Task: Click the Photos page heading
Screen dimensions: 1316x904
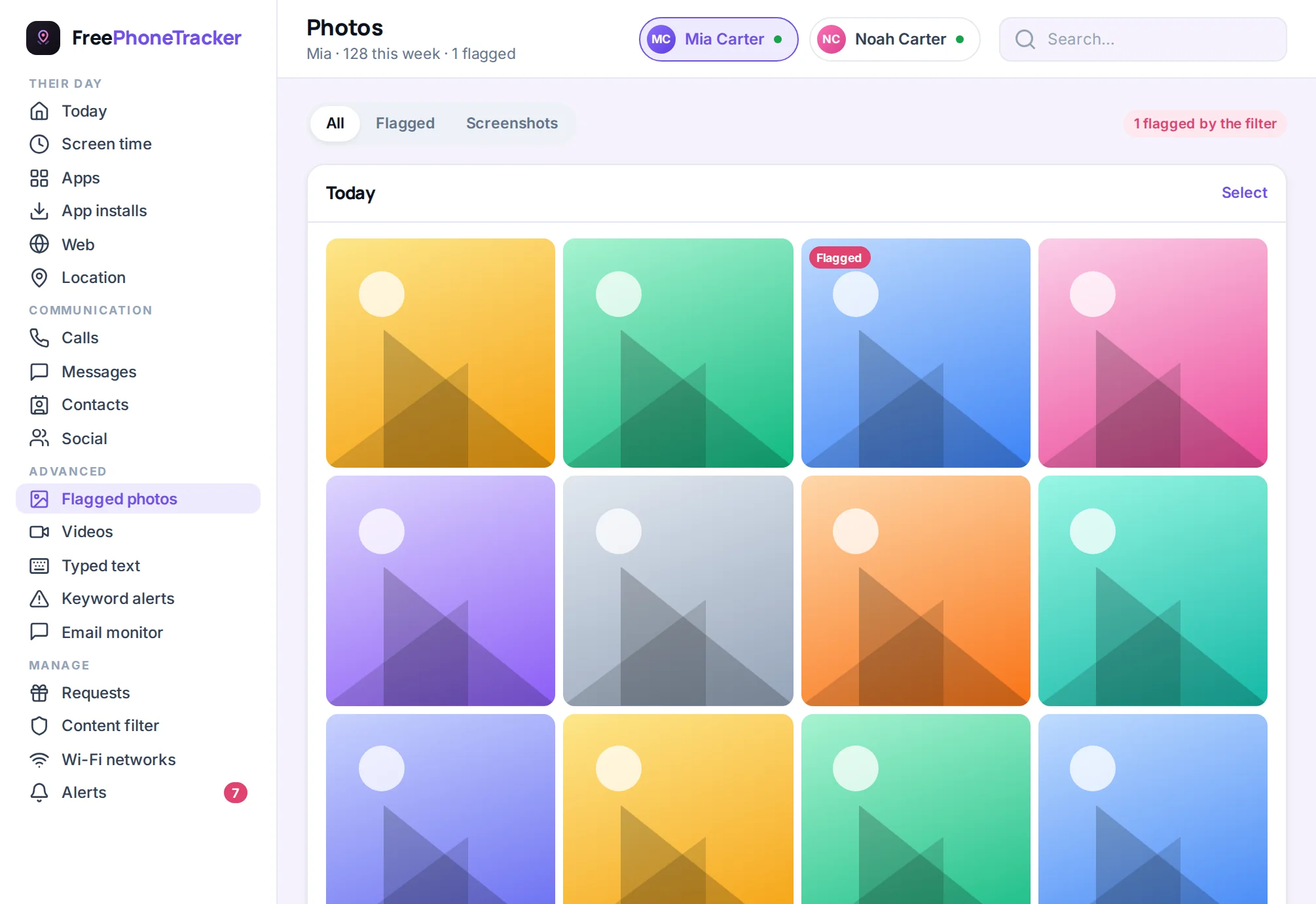Action: [x=344, y=28]
